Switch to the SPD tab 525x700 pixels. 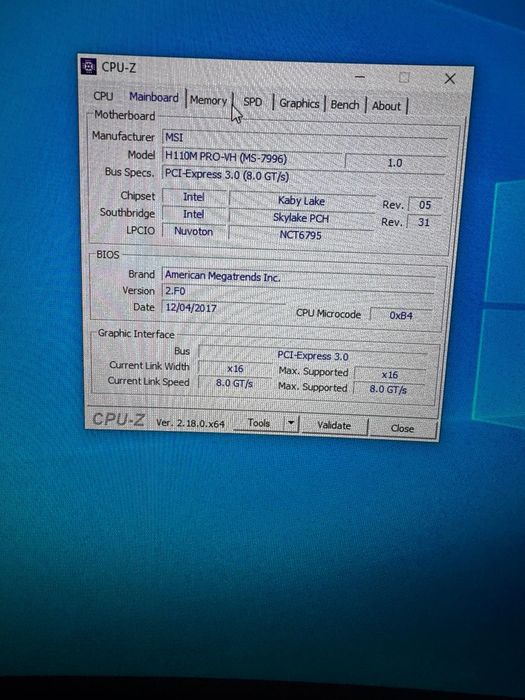pos(253,102)
